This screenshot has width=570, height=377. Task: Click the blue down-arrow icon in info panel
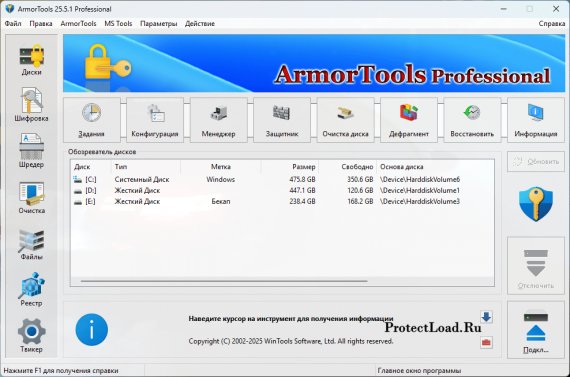pos(486,317)
